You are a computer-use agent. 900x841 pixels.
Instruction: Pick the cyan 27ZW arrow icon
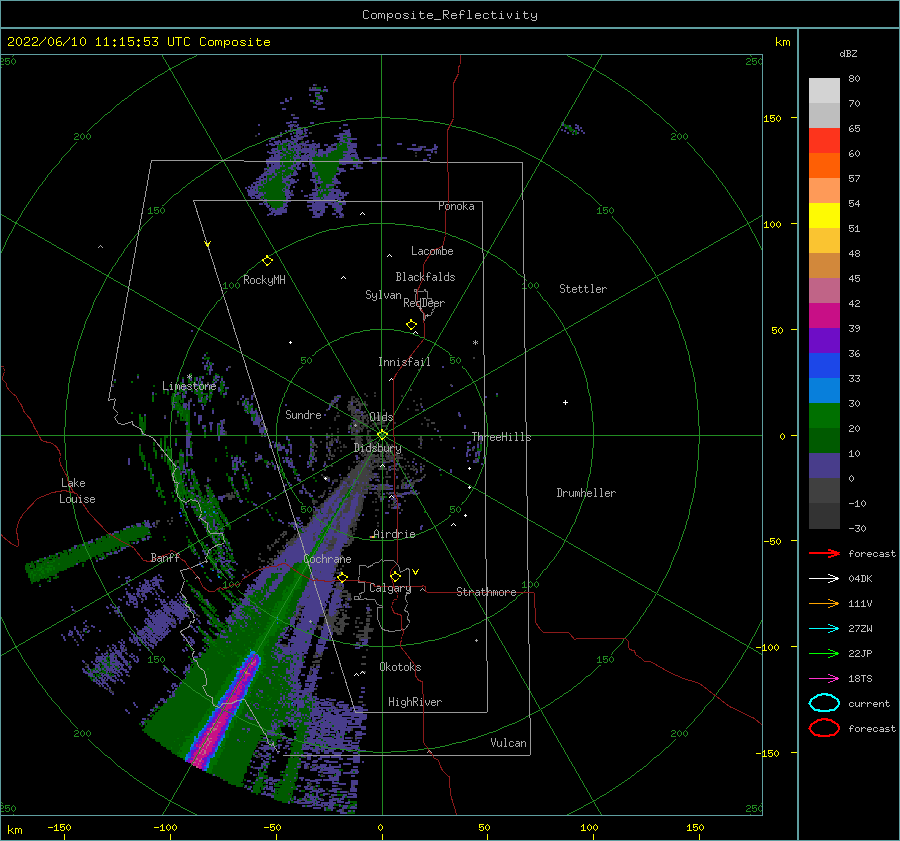coord(824,629)
